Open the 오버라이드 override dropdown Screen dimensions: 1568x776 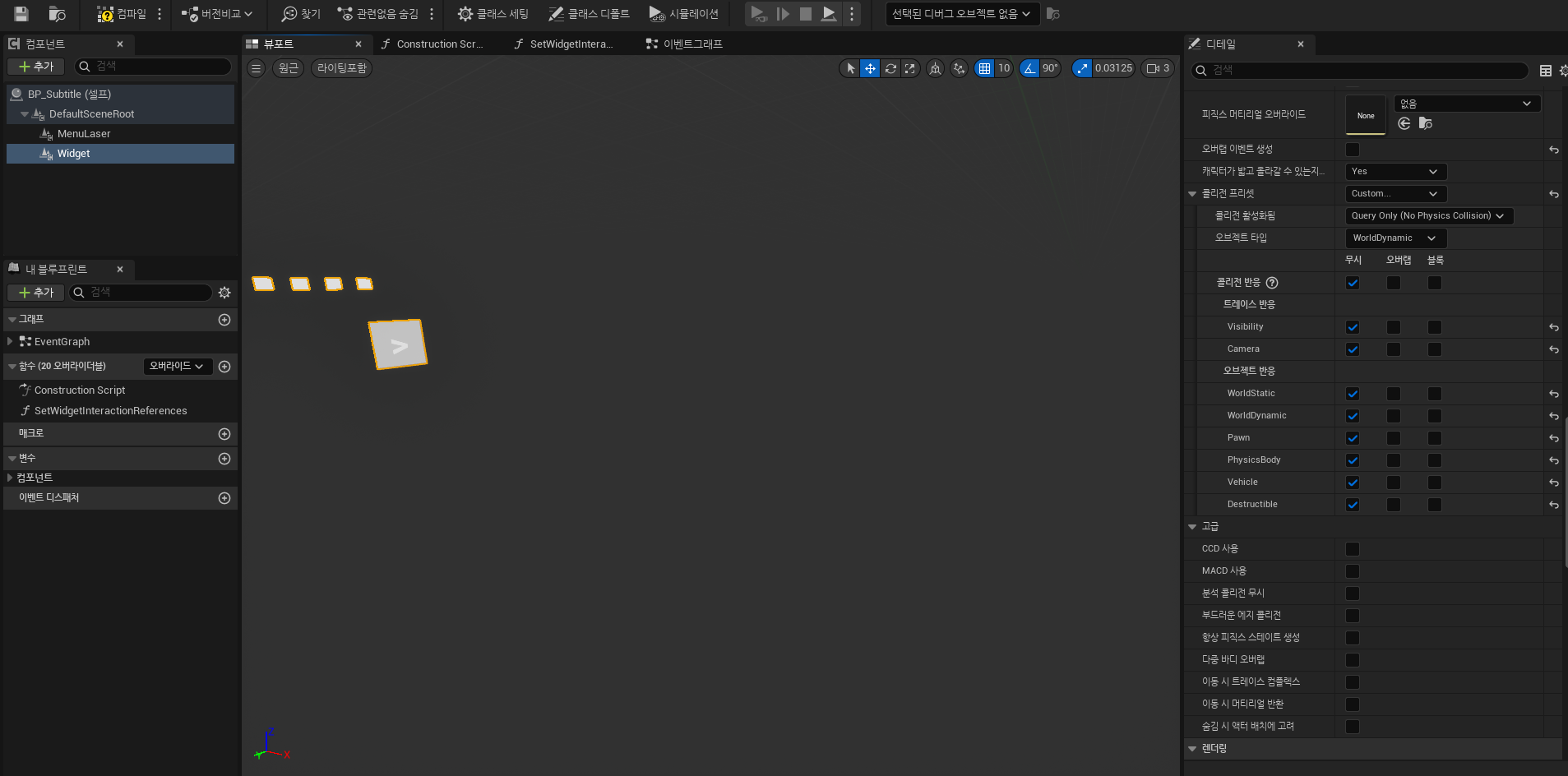click(178, 367)
